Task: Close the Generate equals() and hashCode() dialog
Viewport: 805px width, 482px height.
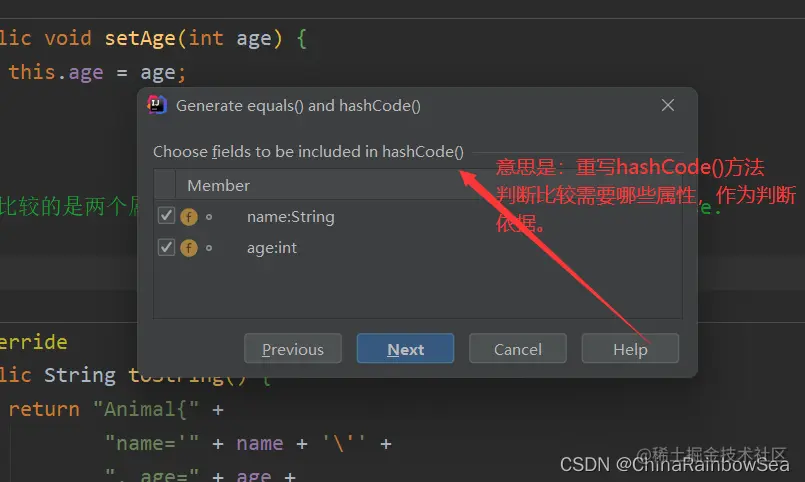Action: coord(667,105)
